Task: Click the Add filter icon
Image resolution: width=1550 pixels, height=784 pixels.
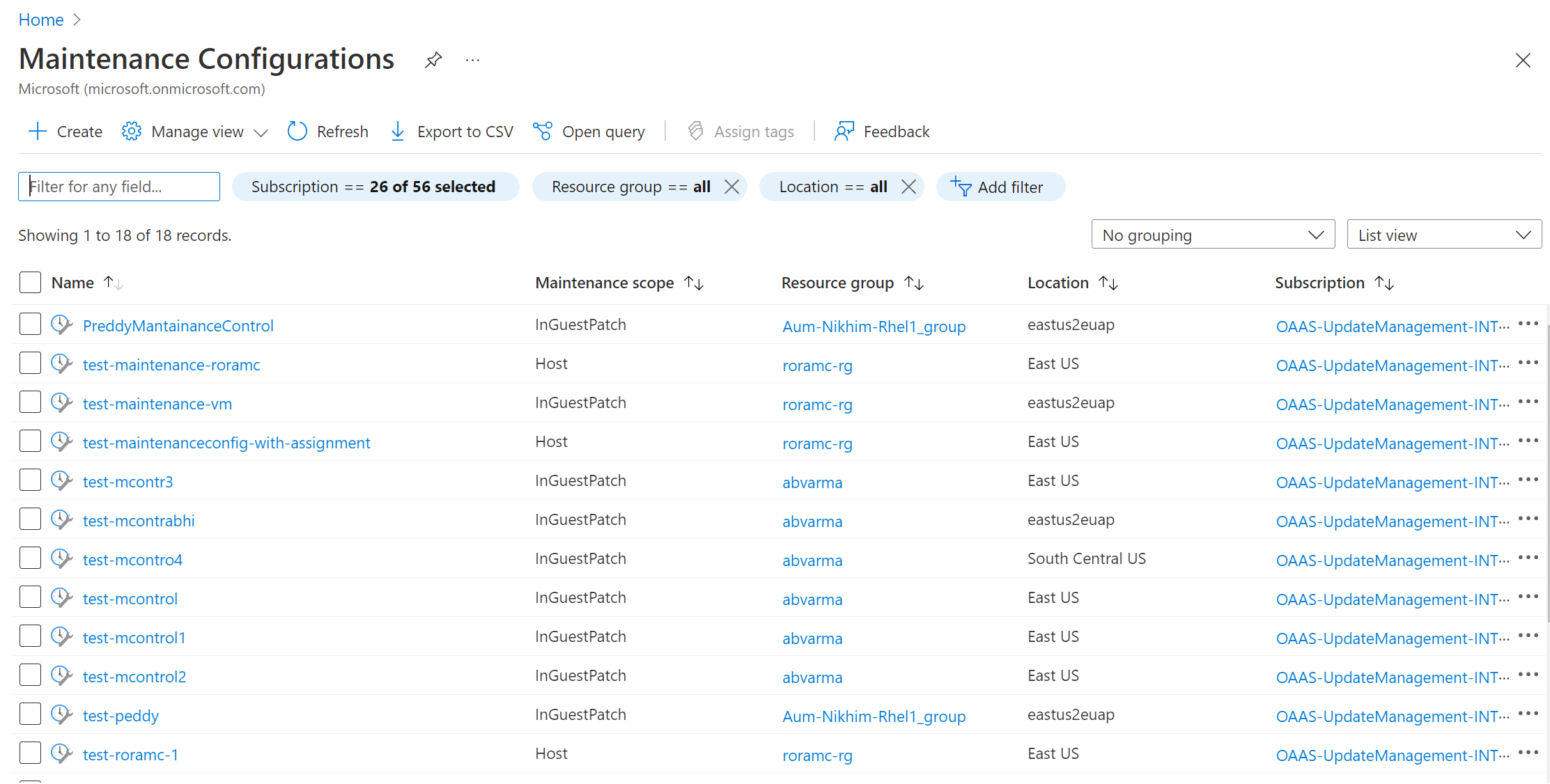Action: 961,187
